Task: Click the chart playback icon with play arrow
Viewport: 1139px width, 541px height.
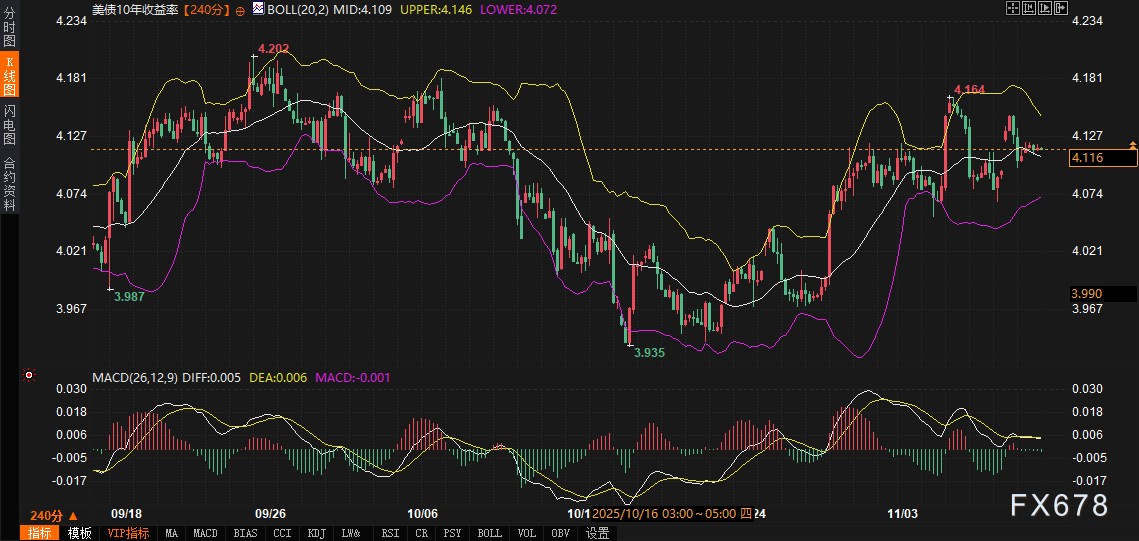Action: (1047, 7)
